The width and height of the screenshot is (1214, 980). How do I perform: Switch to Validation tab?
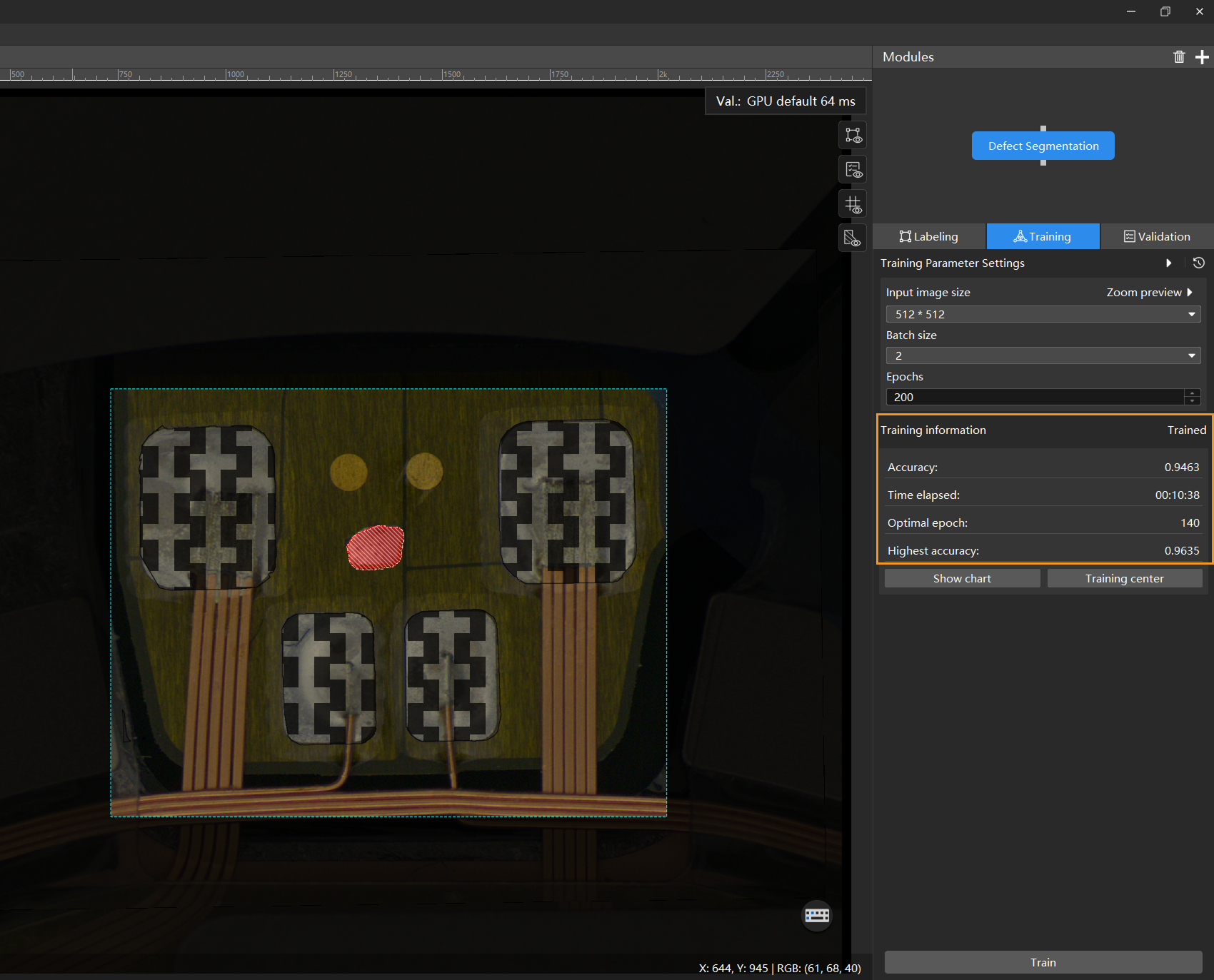tap(1157, 236)
